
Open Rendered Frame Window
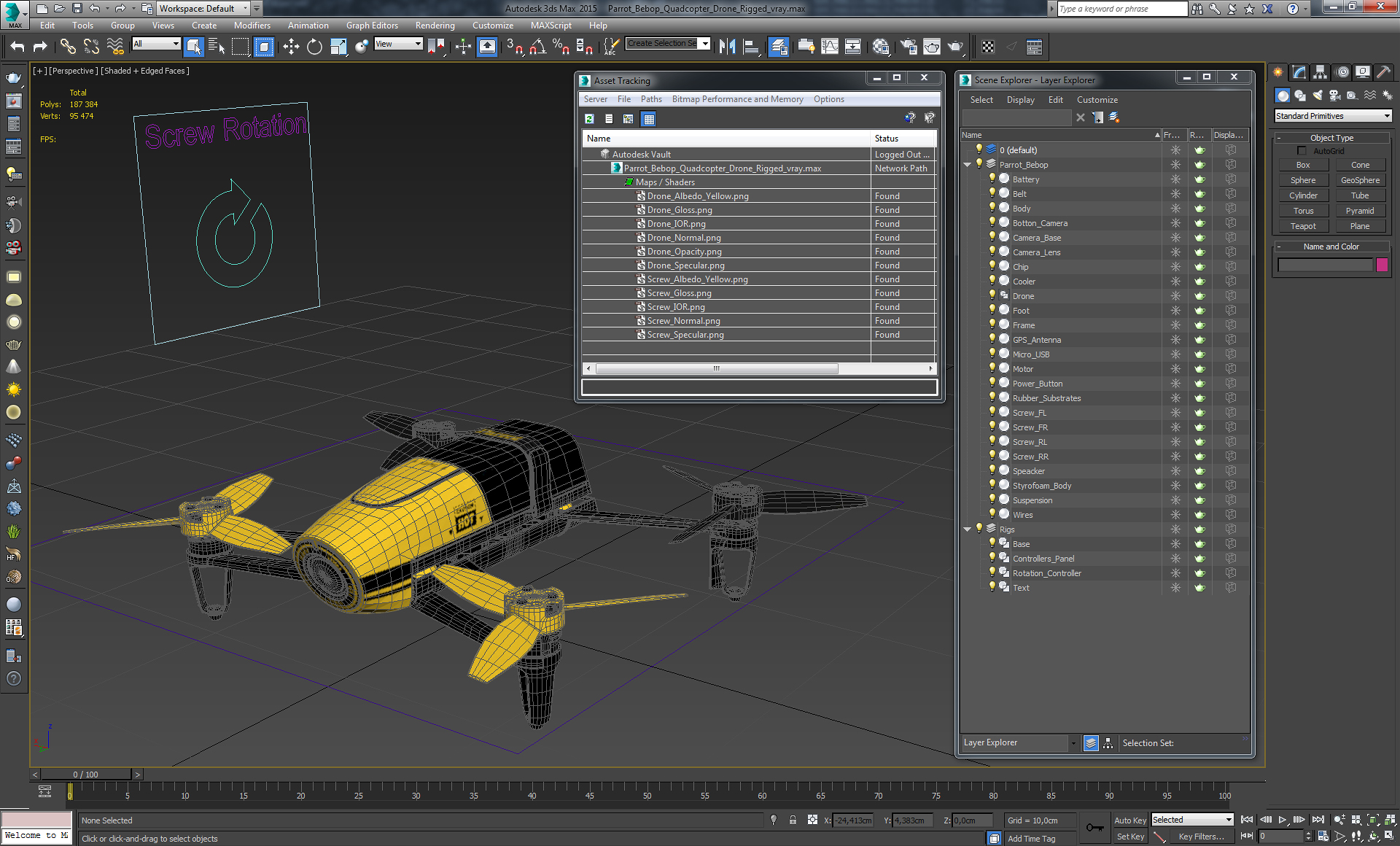[x=932, y=47]
